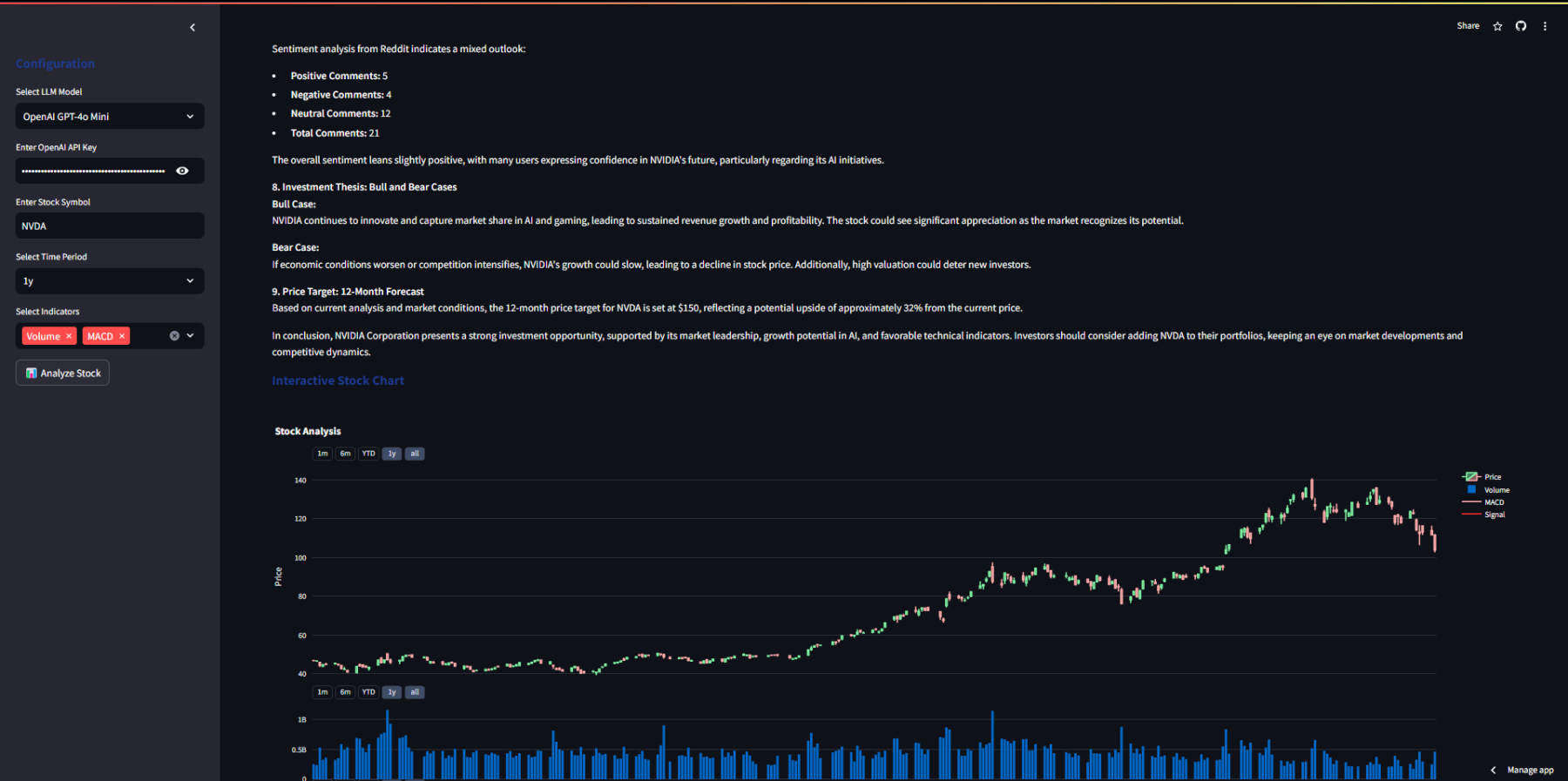Click the Manage app arrow icon
1568x781 pixels.
click(x=1493, y=770)
